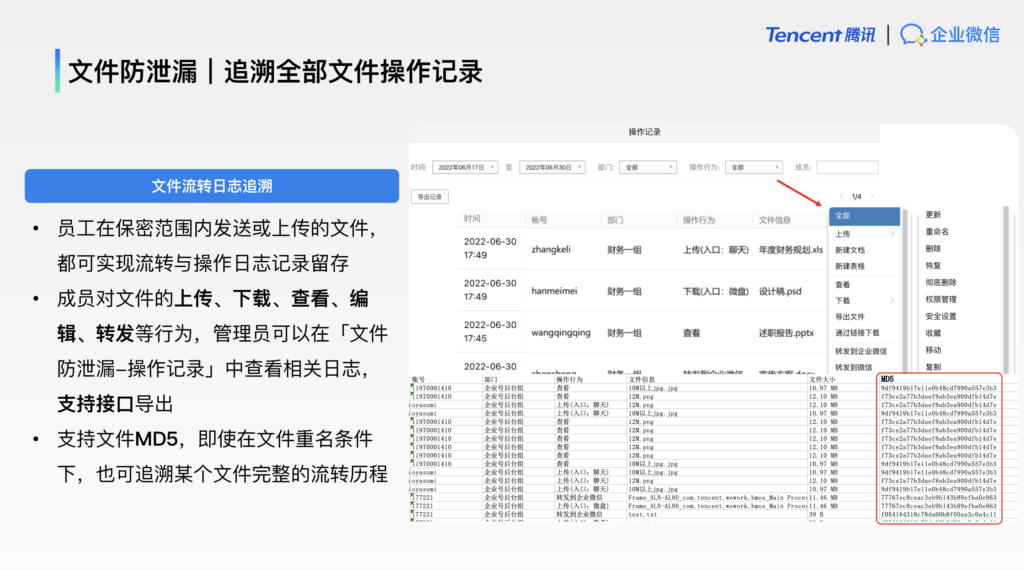Select 新建表格 in the action list
Viewport: 1024px width, 570px height.
[850, 266]
